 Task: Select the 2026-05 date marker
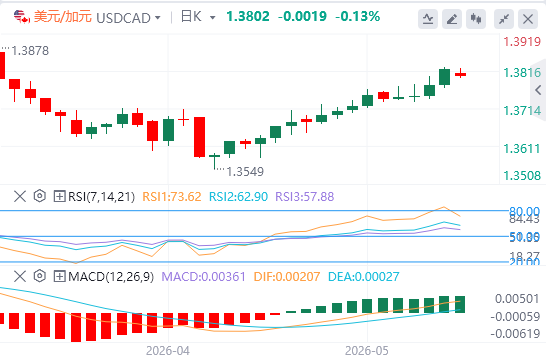(x=367, y=351)
